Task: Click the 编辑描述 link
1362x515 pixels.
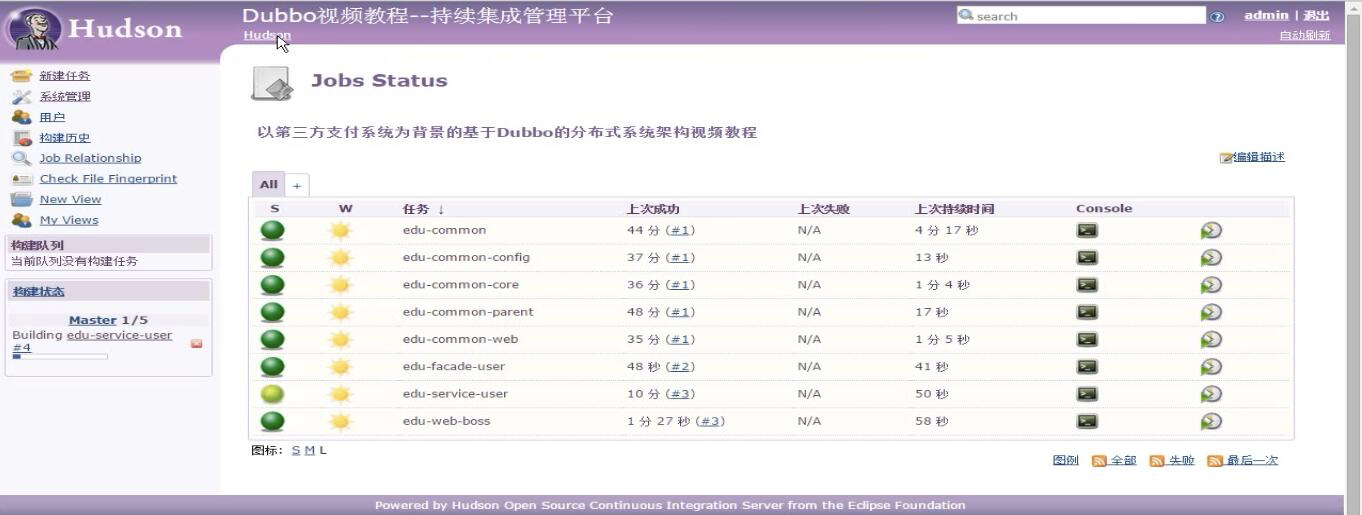Action: (1258, 157)
